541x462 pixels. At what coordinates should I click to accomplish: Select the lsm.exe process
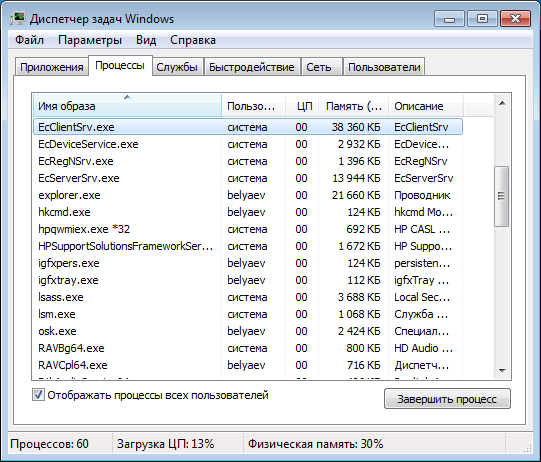coord(248,314)
